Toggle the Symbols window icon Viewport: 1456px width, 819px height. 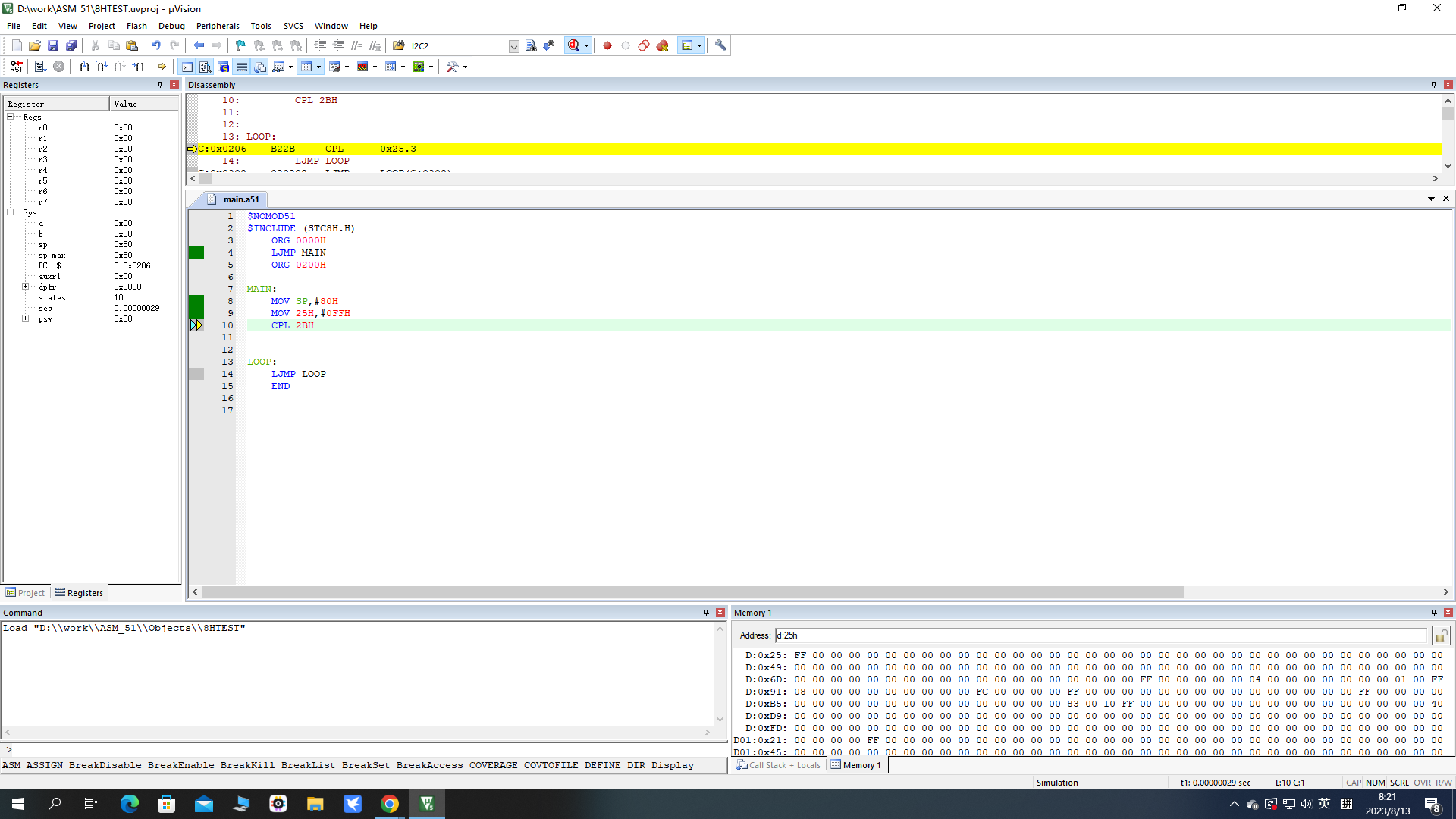pyautogui.click(x=224, y=67)
